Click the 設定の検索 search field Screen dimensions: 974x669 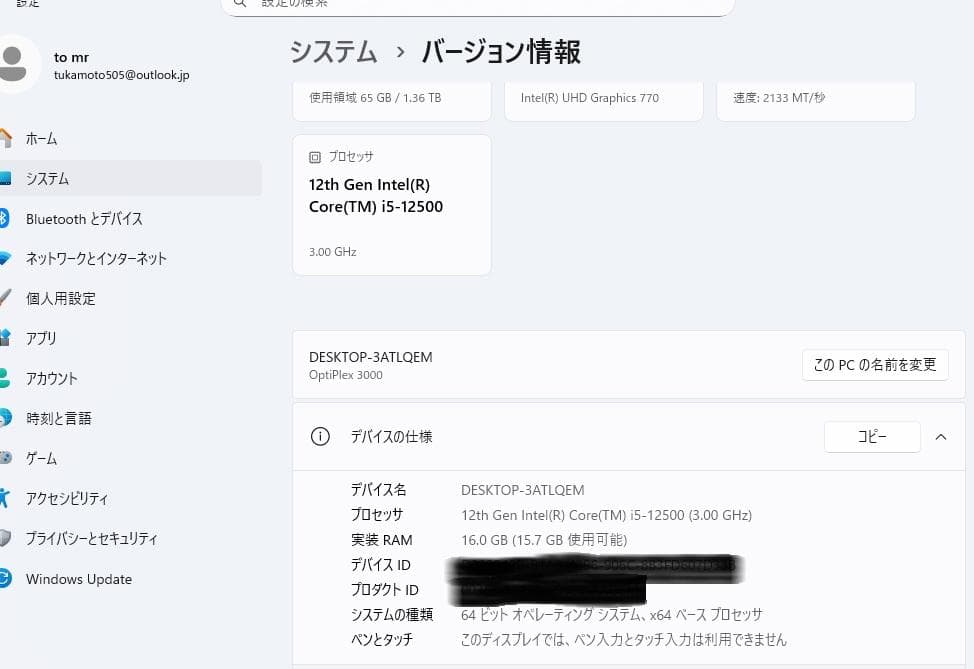(x=477, y=5)
